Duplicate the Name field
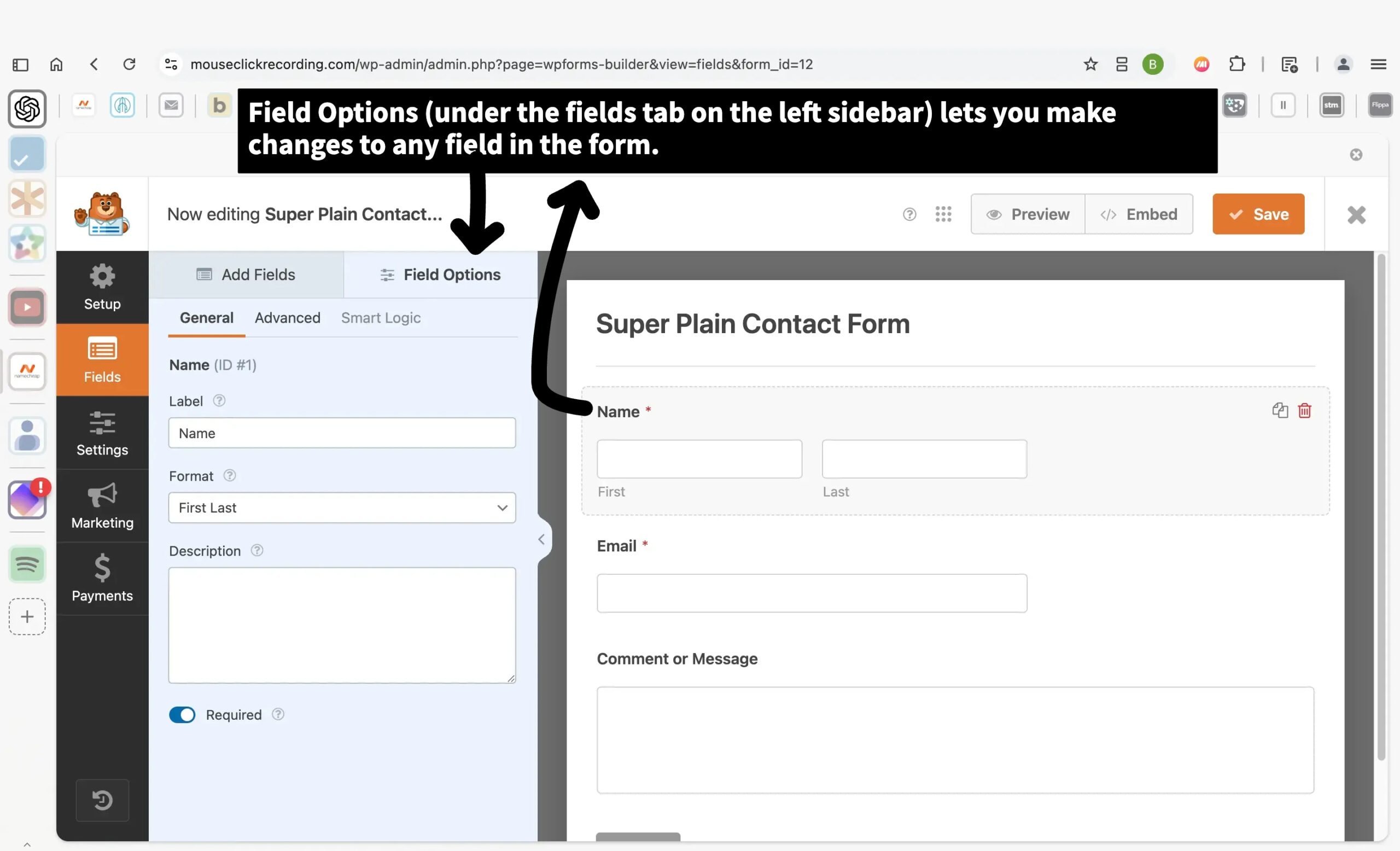The width and height of the screenshot is (1400, 851). tap(1280, 410)
